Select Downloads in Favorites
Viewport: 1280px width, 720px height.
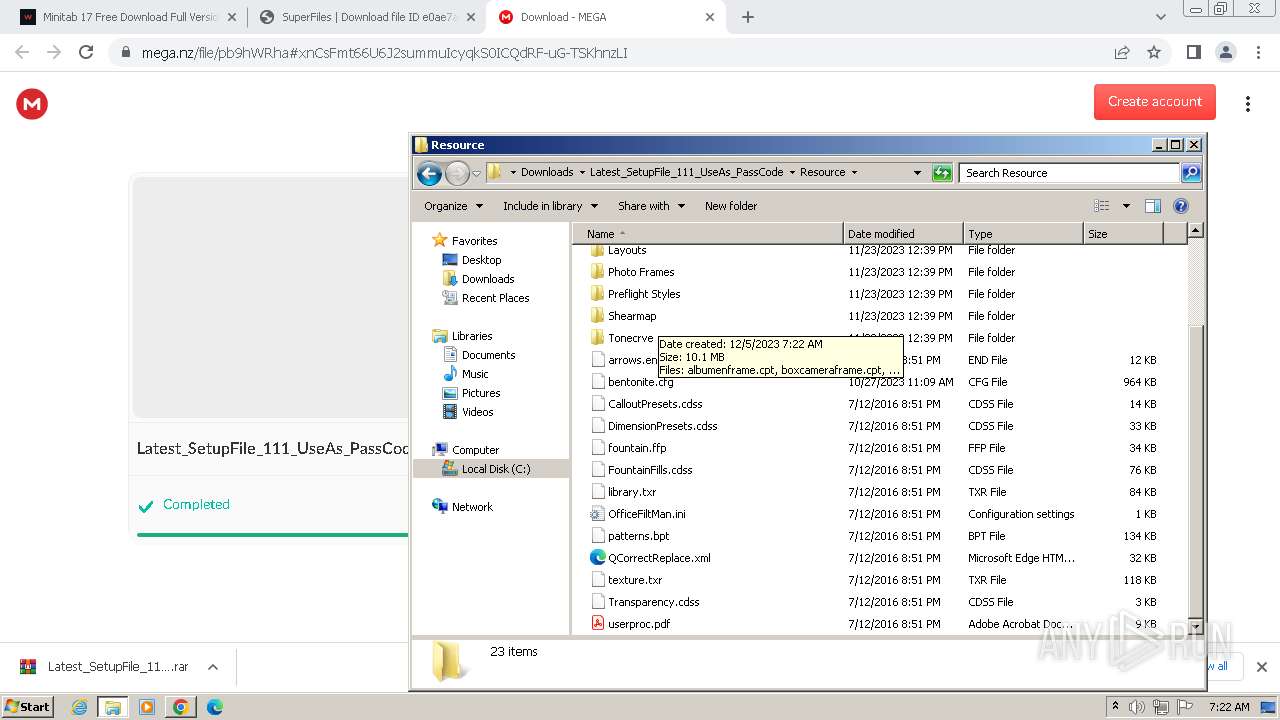[x=488, y=279]
